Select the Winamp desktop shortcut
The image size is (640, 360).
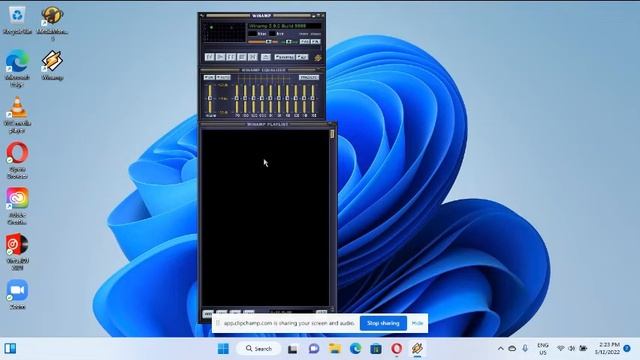(52, 65)
